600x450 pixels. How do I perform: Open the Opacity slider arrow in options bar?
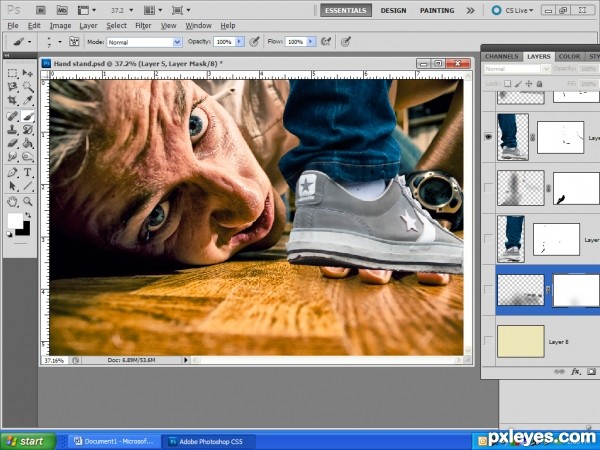pyautogui.click(x=240, y=41)
